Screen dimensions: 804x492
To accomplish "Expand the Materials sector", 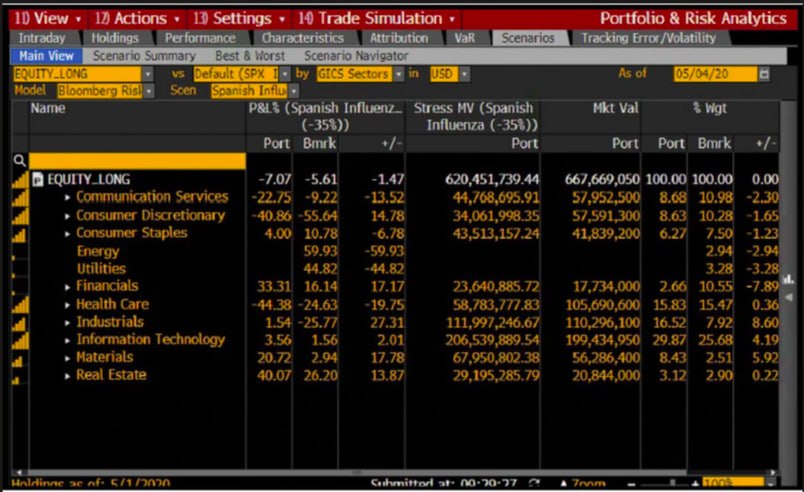I will click(67, 358).
